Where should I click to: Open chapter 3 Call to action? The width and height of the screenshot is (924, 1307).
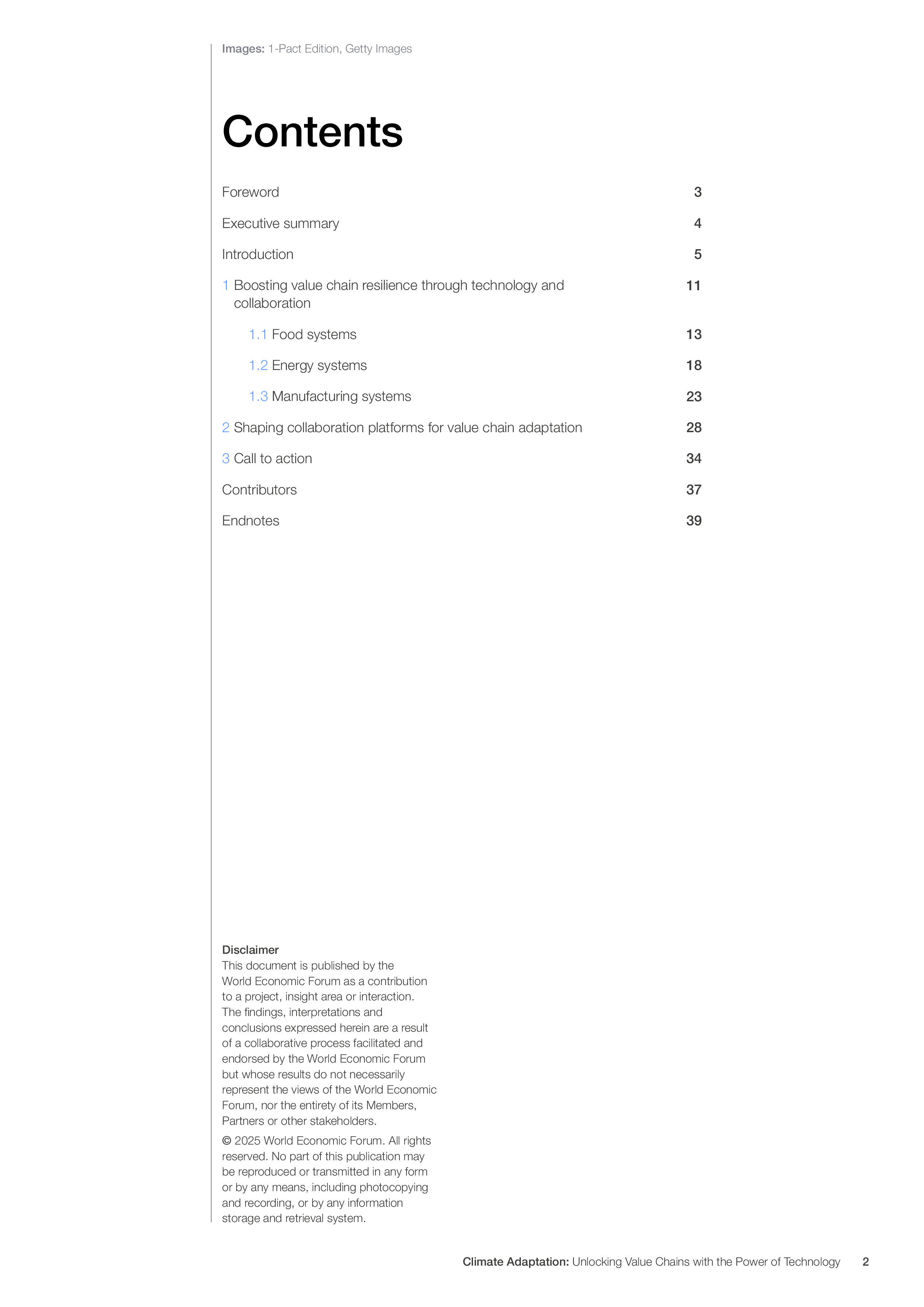[x=267, y=459]
